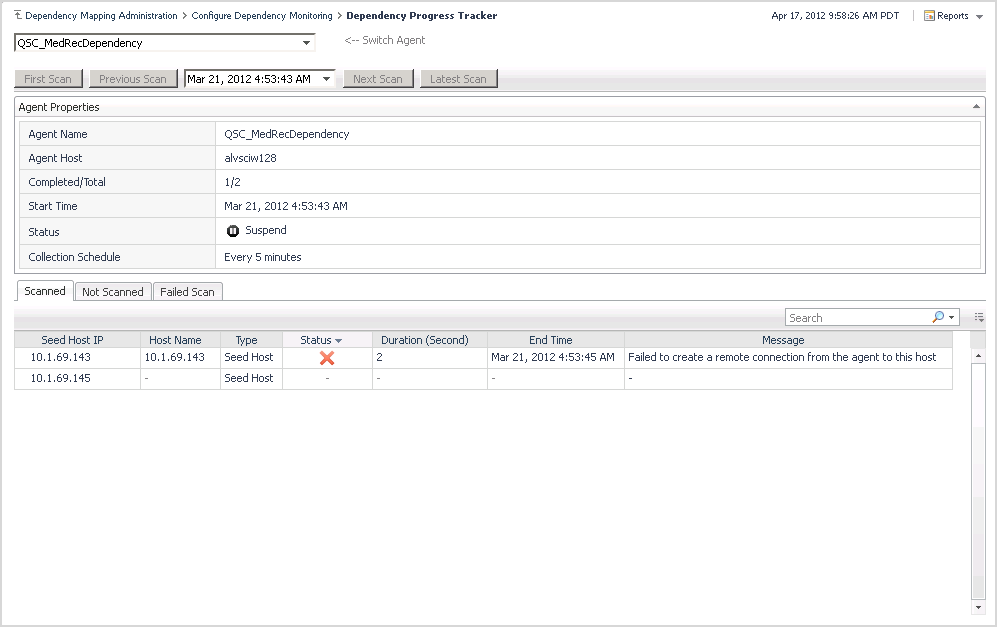The image size is (997, 627).
Task: Go to Dependency Mapping Administration breadcrumb
Action: (x=101, y=15)
